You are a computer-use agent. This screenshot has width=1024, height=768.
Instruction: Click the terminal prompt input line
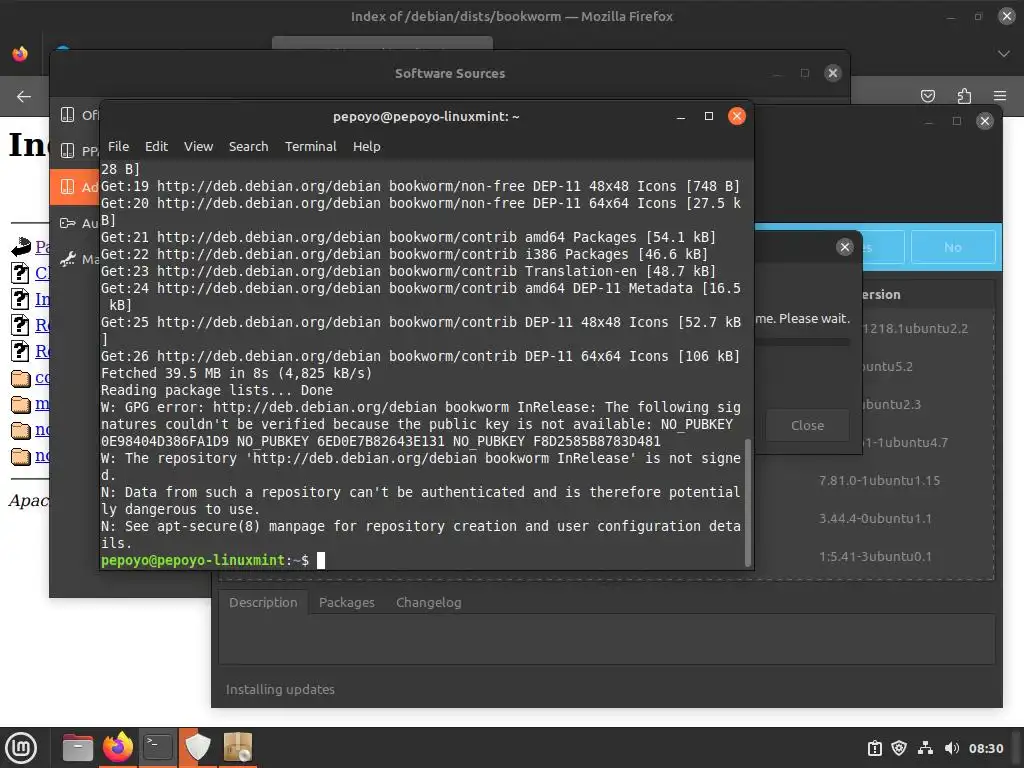(423, 560)
